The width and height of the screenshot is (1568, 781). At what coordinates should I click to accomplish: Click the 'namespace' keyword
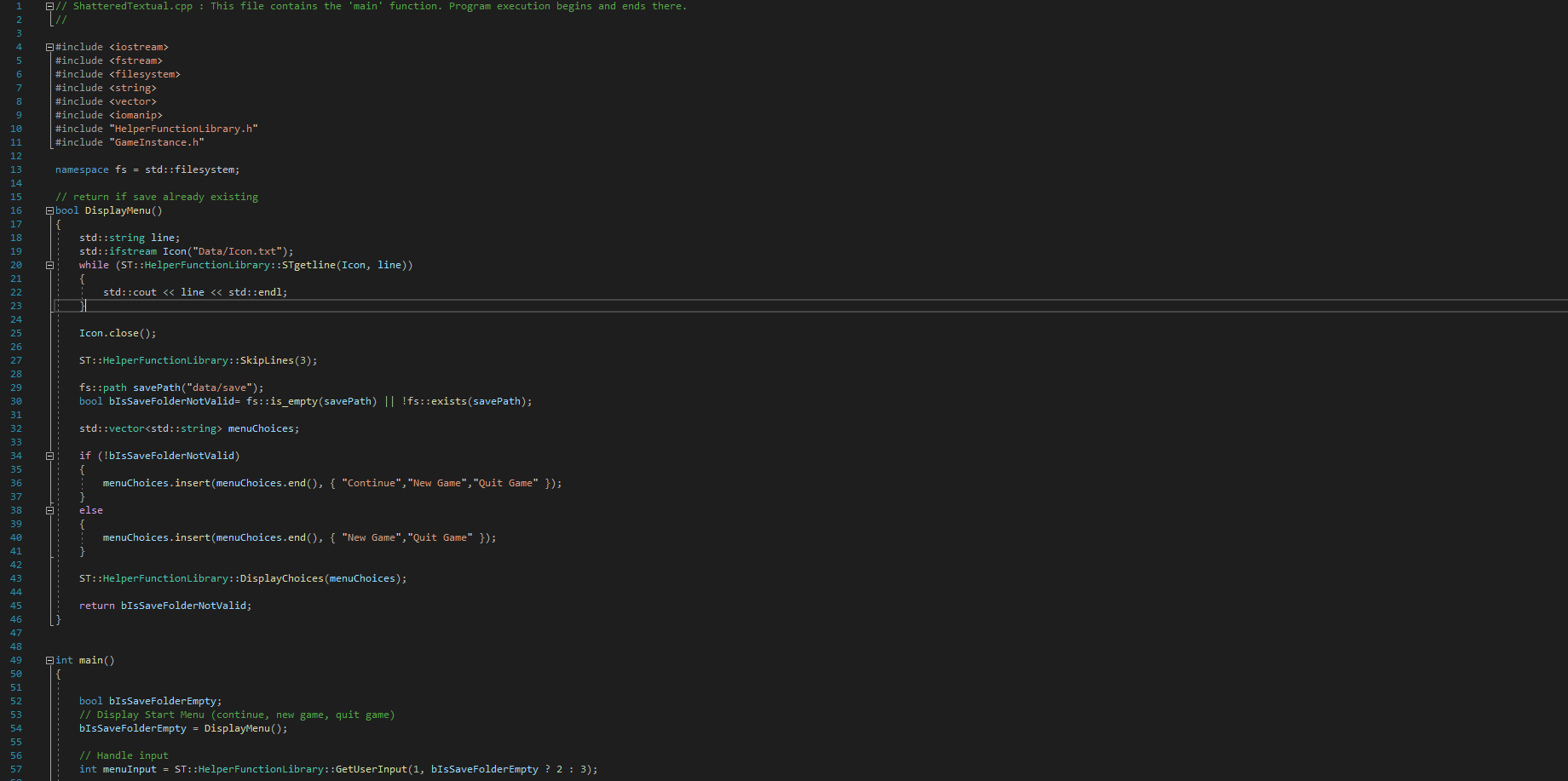tap(82, 169)
